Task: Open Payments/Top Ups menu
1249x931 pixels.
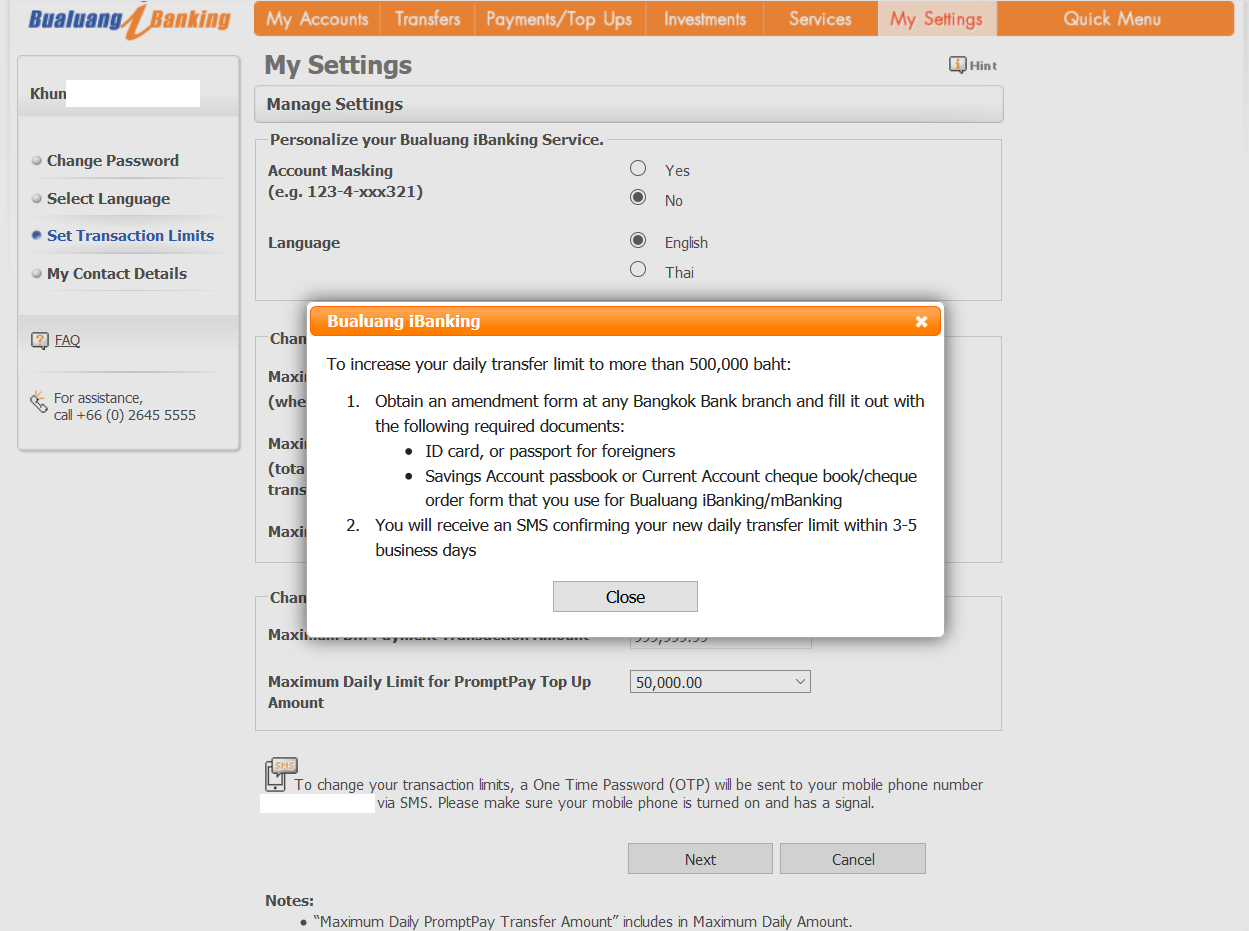Action: point(559,19)
